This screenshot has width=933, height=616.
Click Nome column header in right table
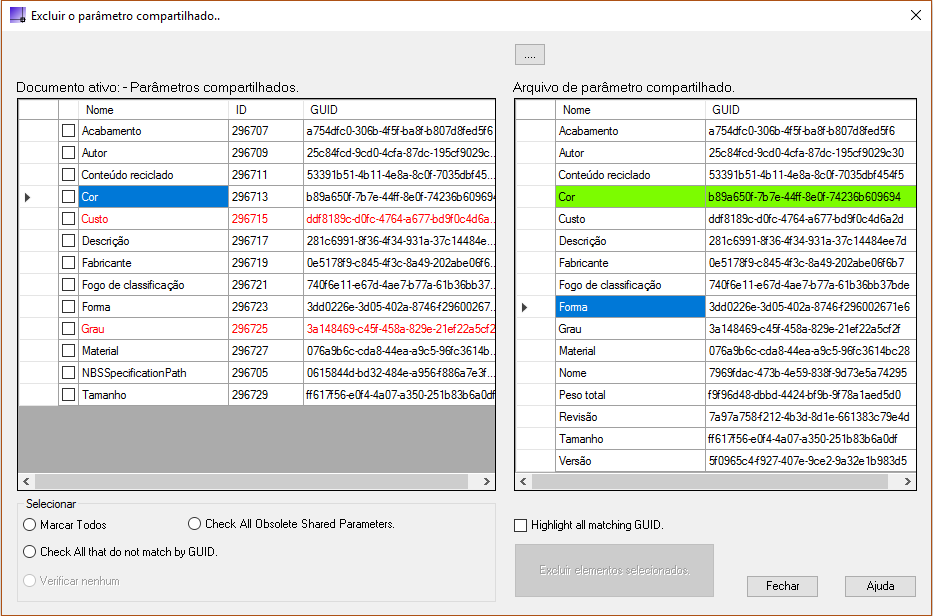(631, 110)
